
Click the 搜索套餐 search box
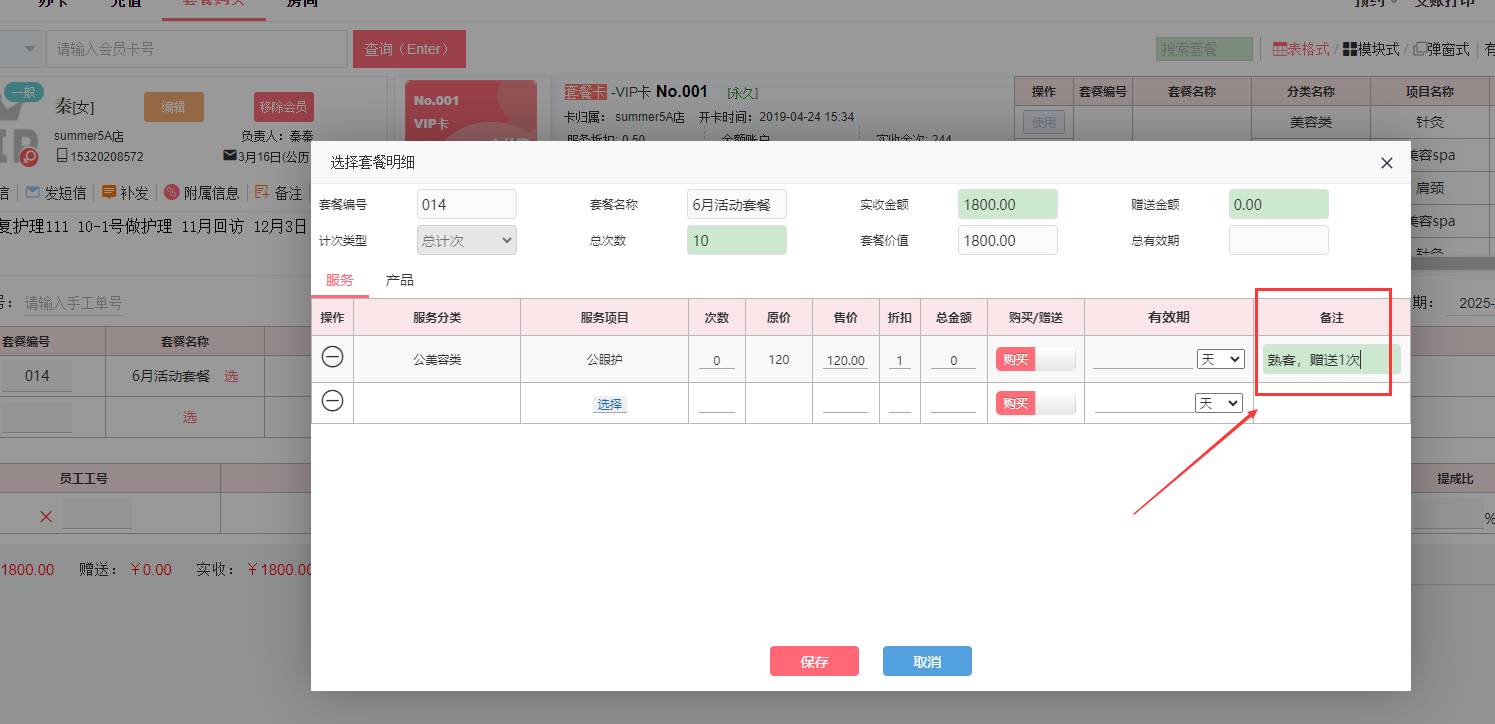coord(1204,49)
